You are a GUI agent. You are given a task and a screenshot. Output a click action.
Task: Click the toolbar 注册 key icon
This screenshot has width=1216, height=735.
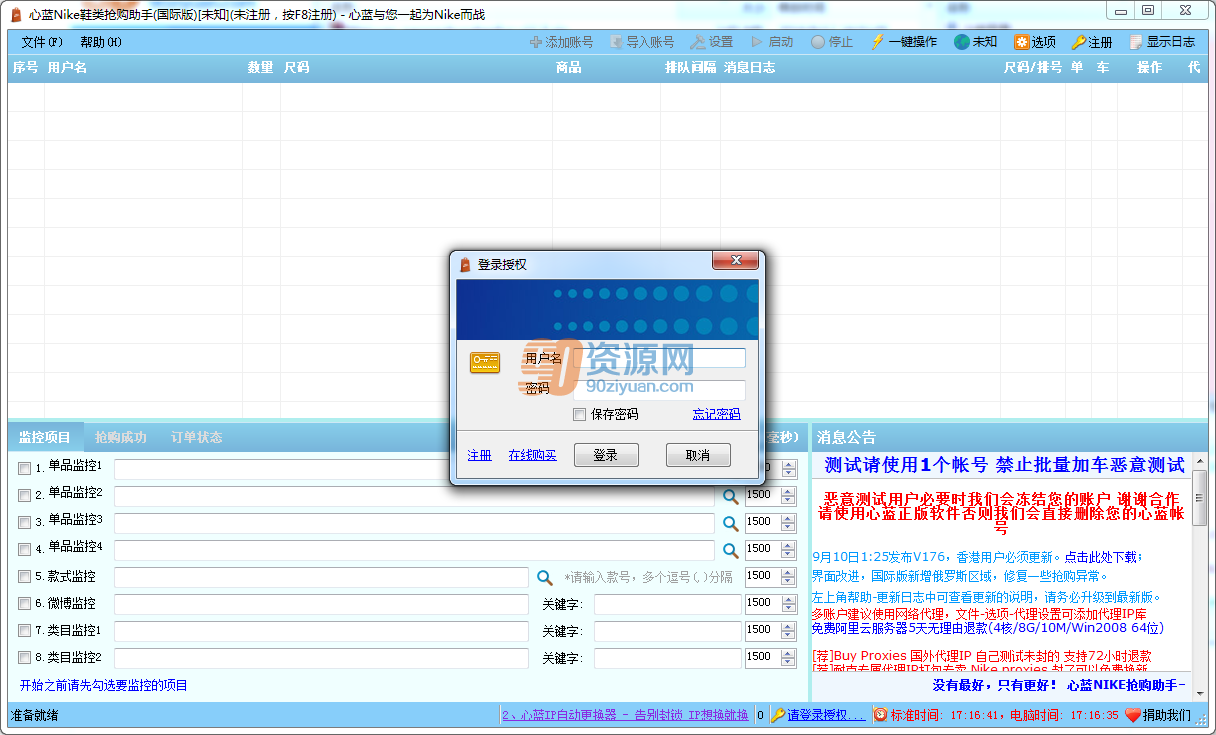(x=1078, y=42)
